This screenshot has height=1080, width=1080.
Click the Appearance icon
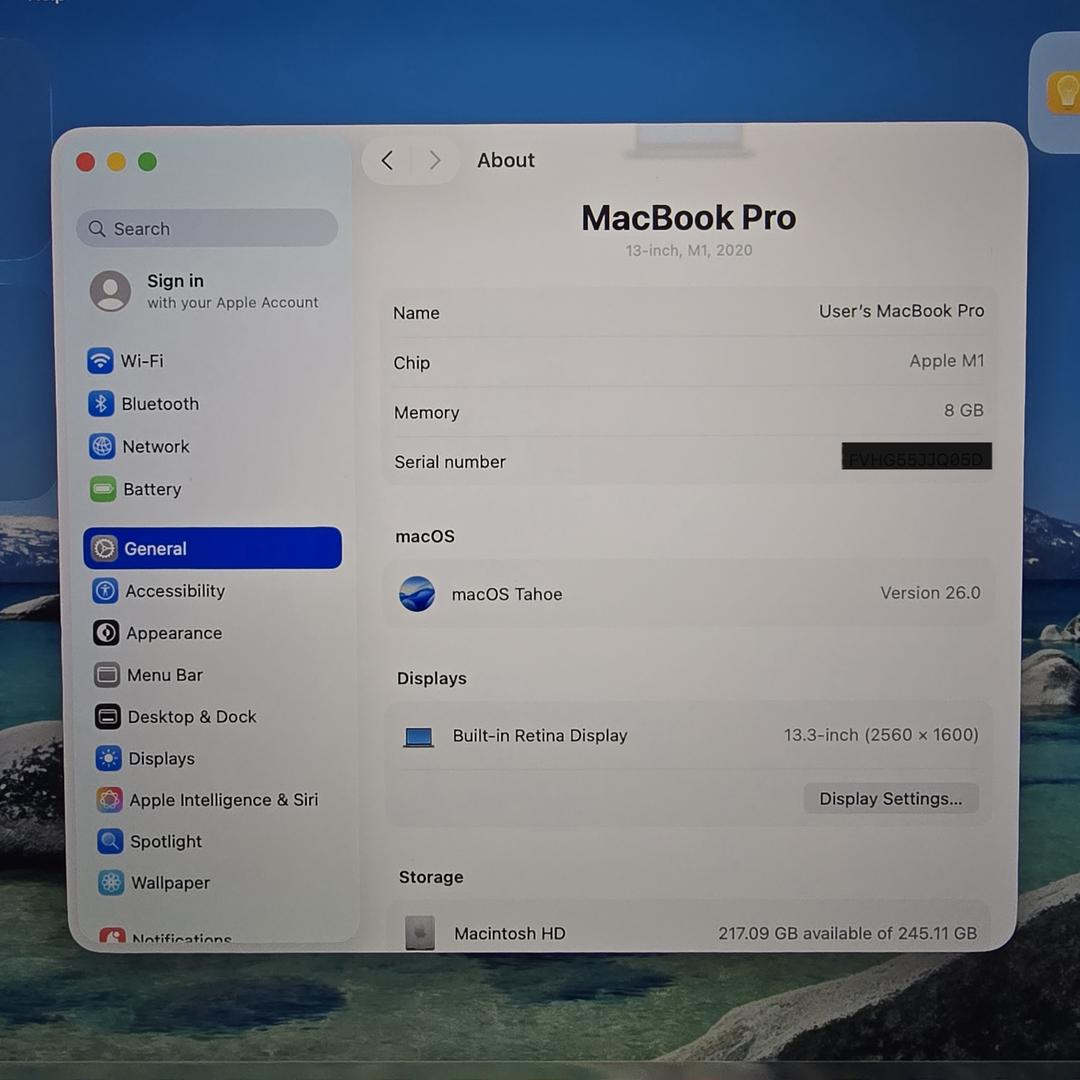(x=106, y=633)
